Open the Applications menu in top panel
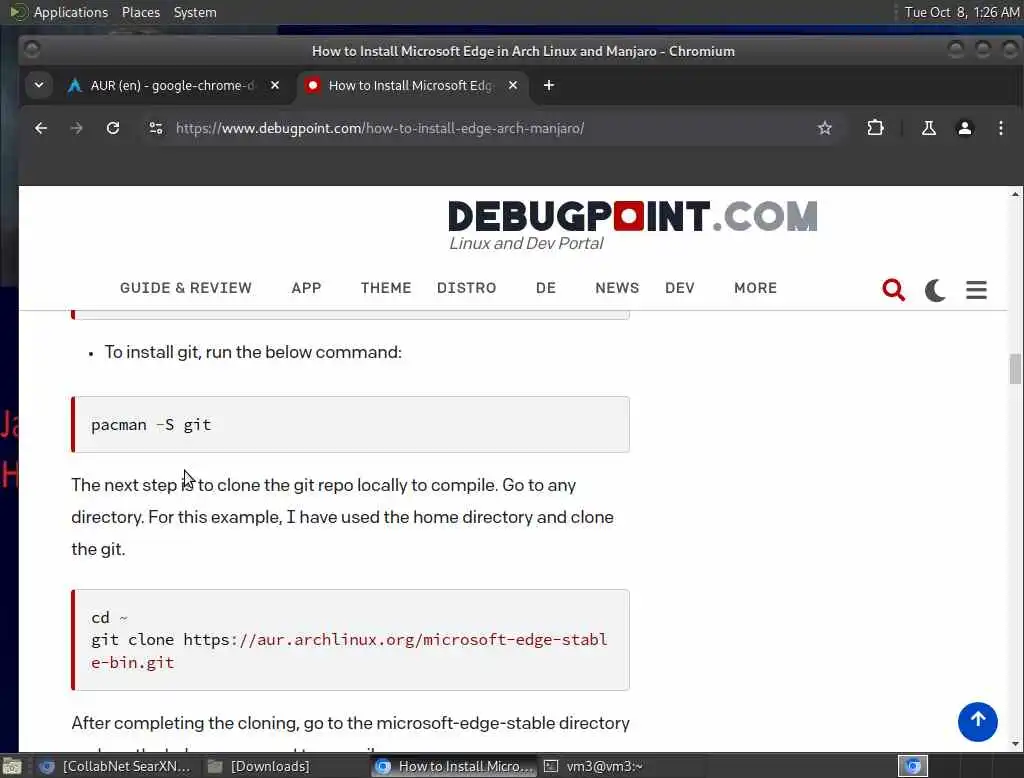Viewport: 1024px width, 778px height. pos(71,12)
